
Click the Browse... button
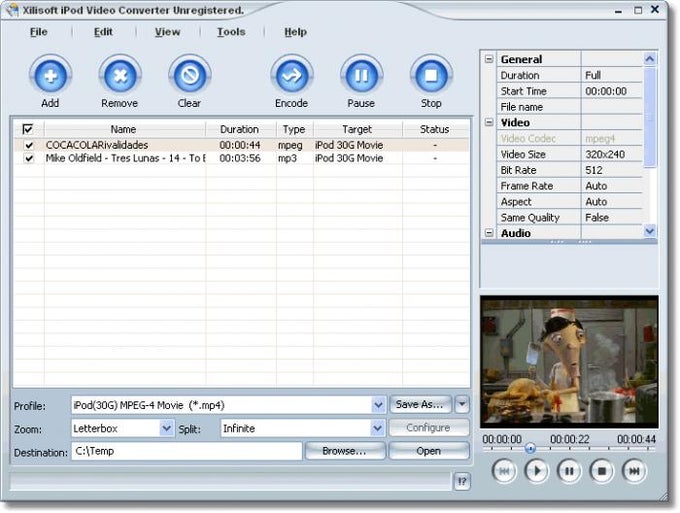[345, 451]
